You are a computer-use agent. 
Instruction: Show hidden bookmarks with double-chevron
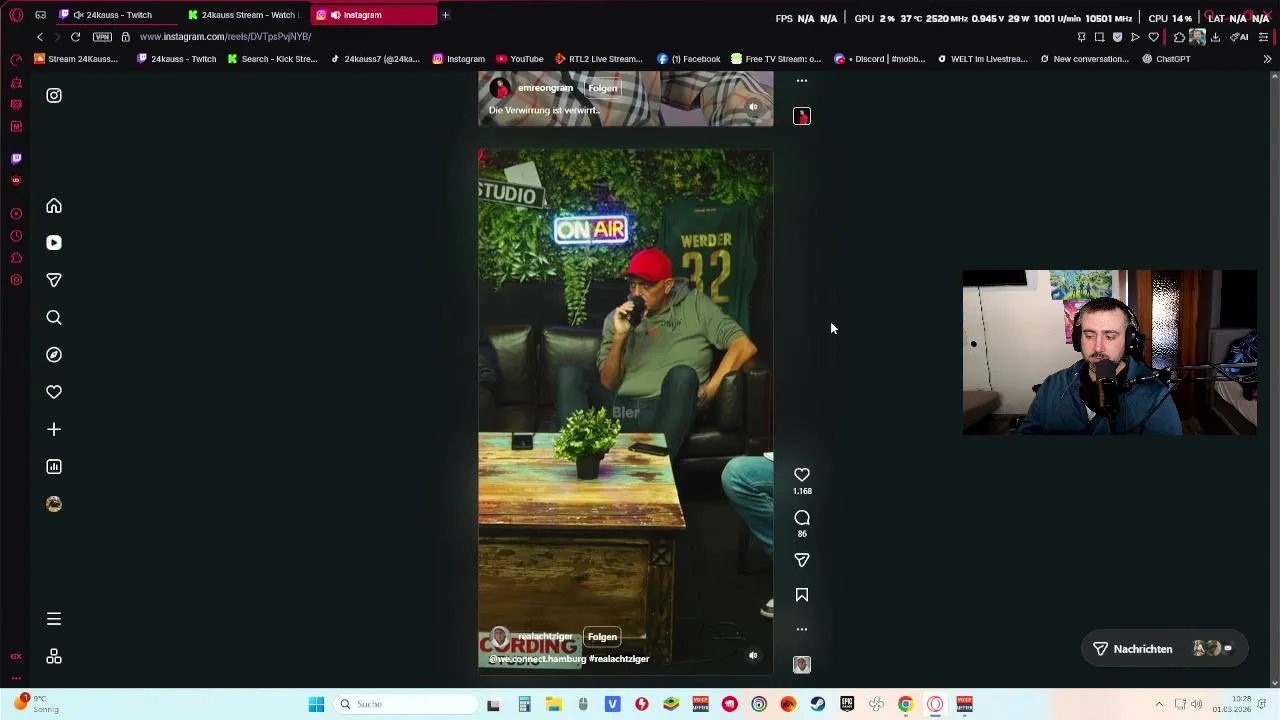click(x=1267, y=59)
